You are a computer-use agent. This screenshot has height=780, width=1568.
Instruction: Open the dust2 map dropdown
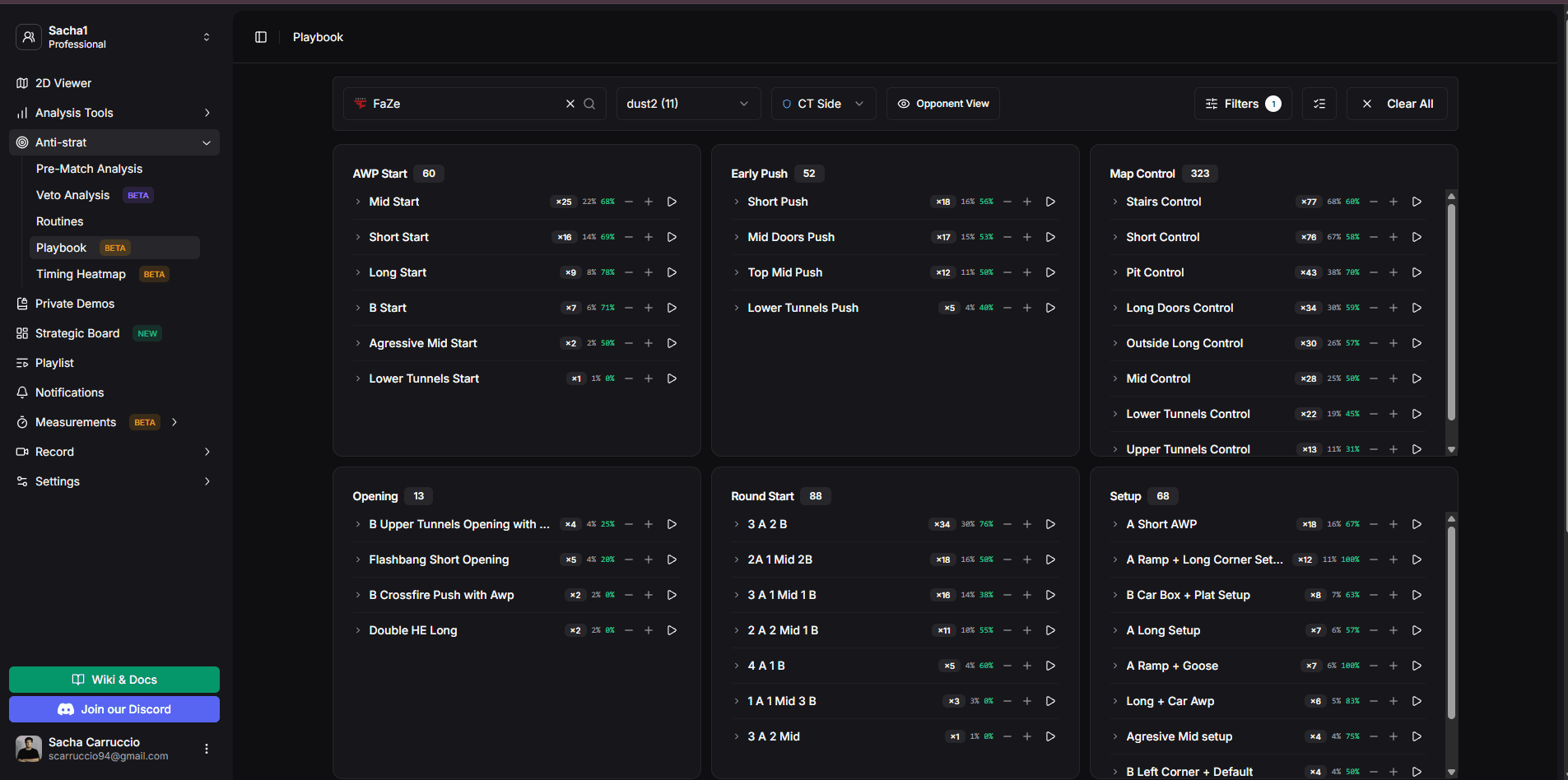point(688,104)
